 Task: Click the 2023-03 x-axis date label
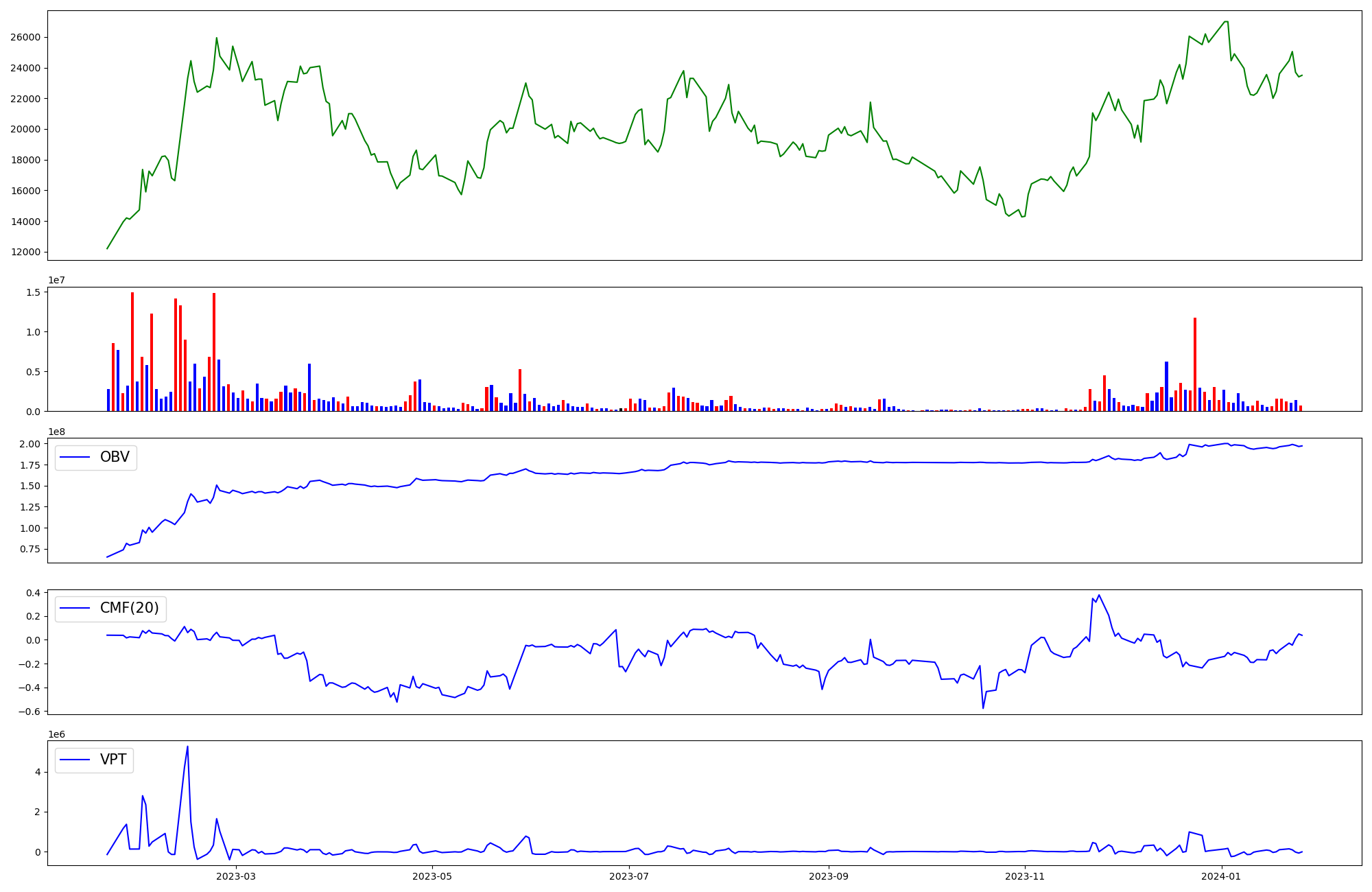click(x=235, y=876)
